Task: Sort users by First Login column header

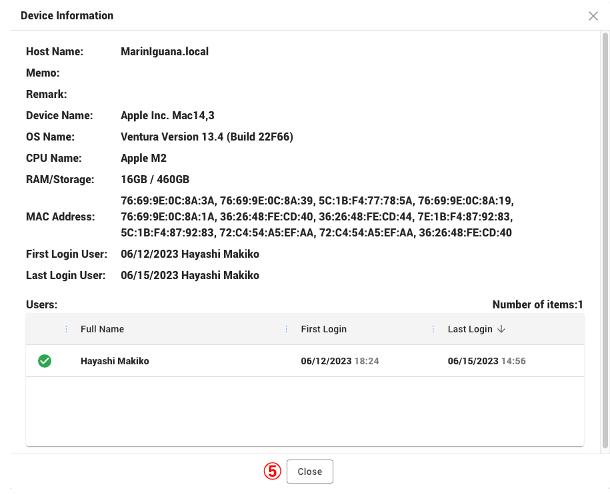Action: [323, 329]
